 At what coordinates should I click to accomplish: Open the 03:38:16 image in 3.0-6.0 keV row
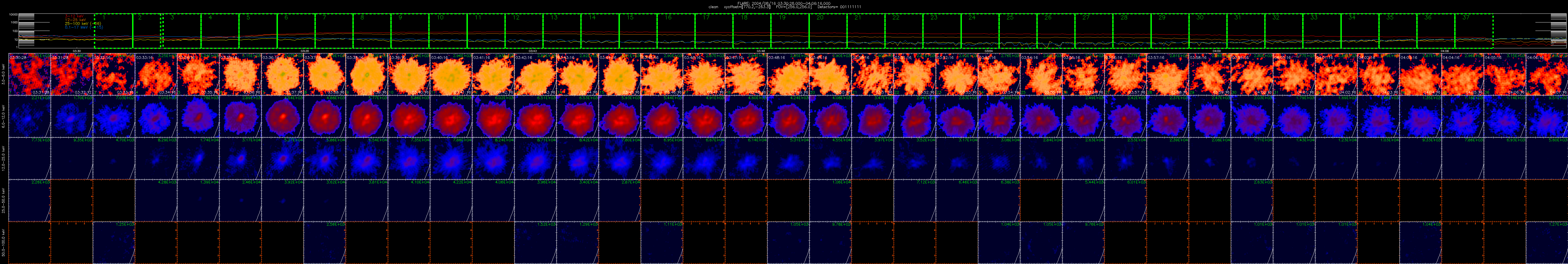pos(367,74)
